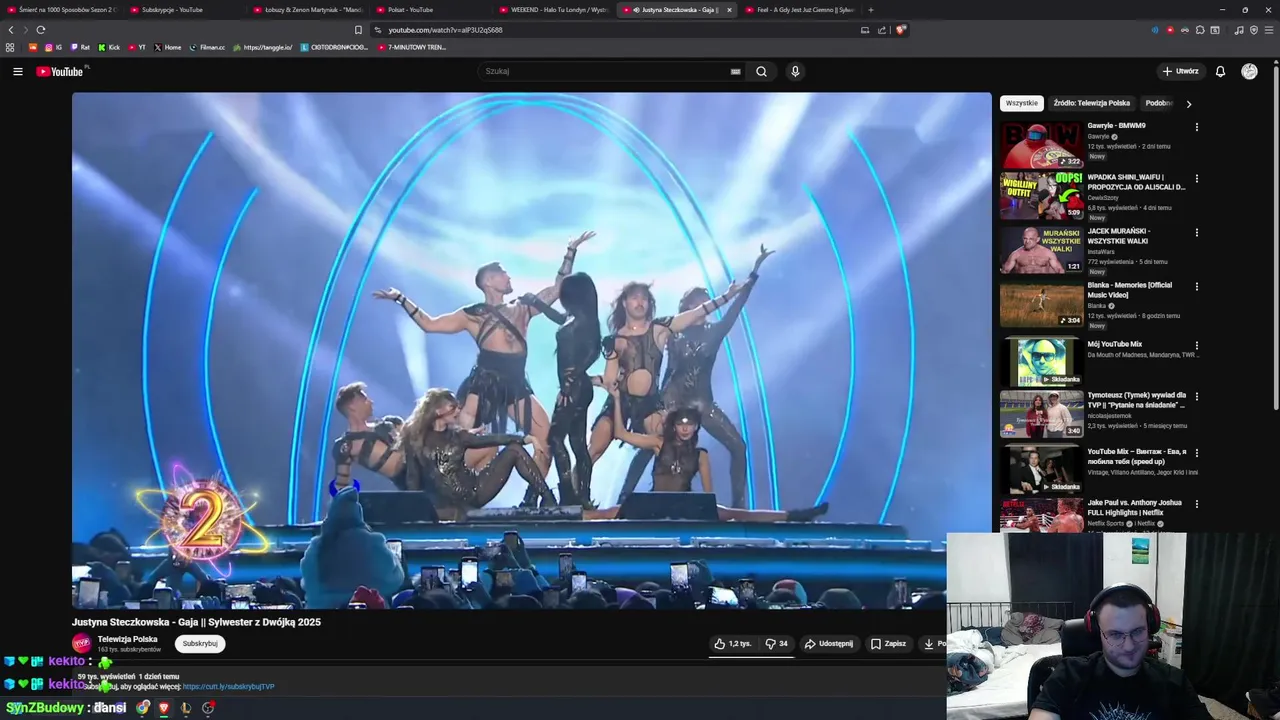Open the 7-MINUTOWY TREN... bookmark

point(411,47)
